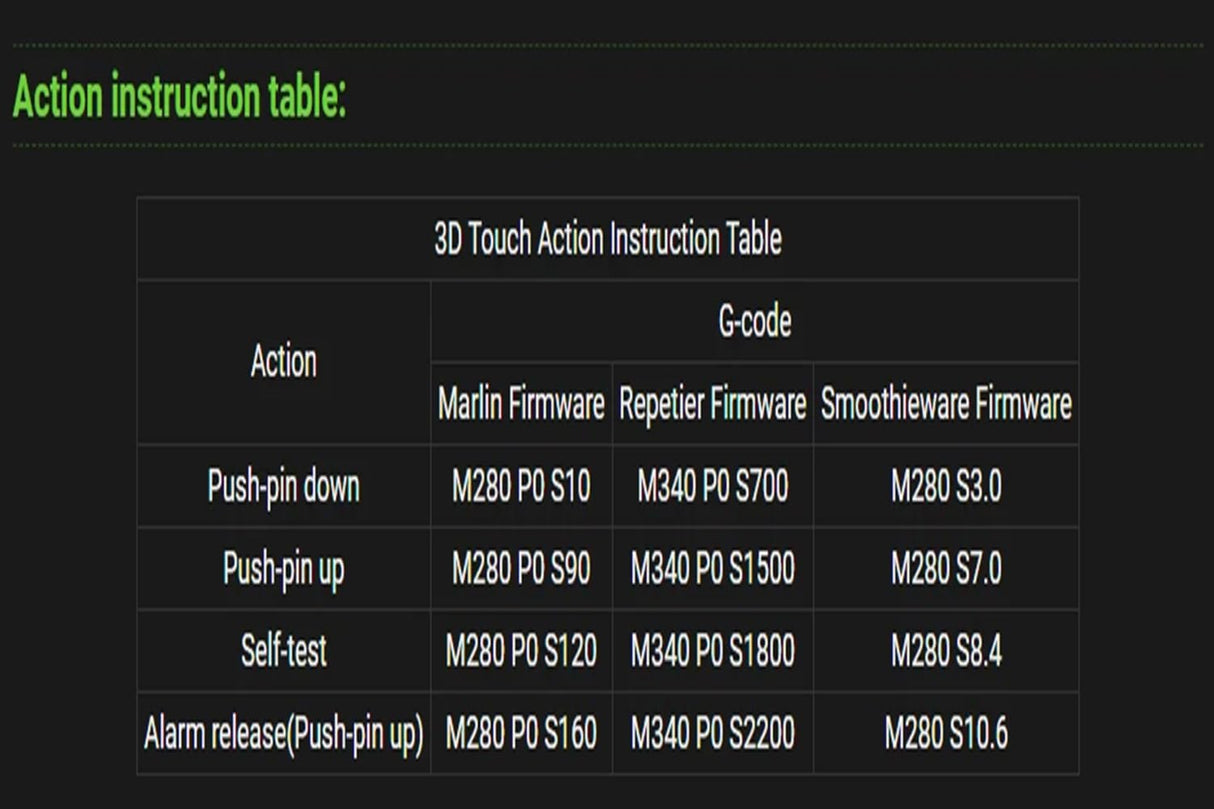Viewport: 1214px width, 809px height.
Task: Click the 'M280 P0 S120' self-test code
Action: [x=521, y=651]
